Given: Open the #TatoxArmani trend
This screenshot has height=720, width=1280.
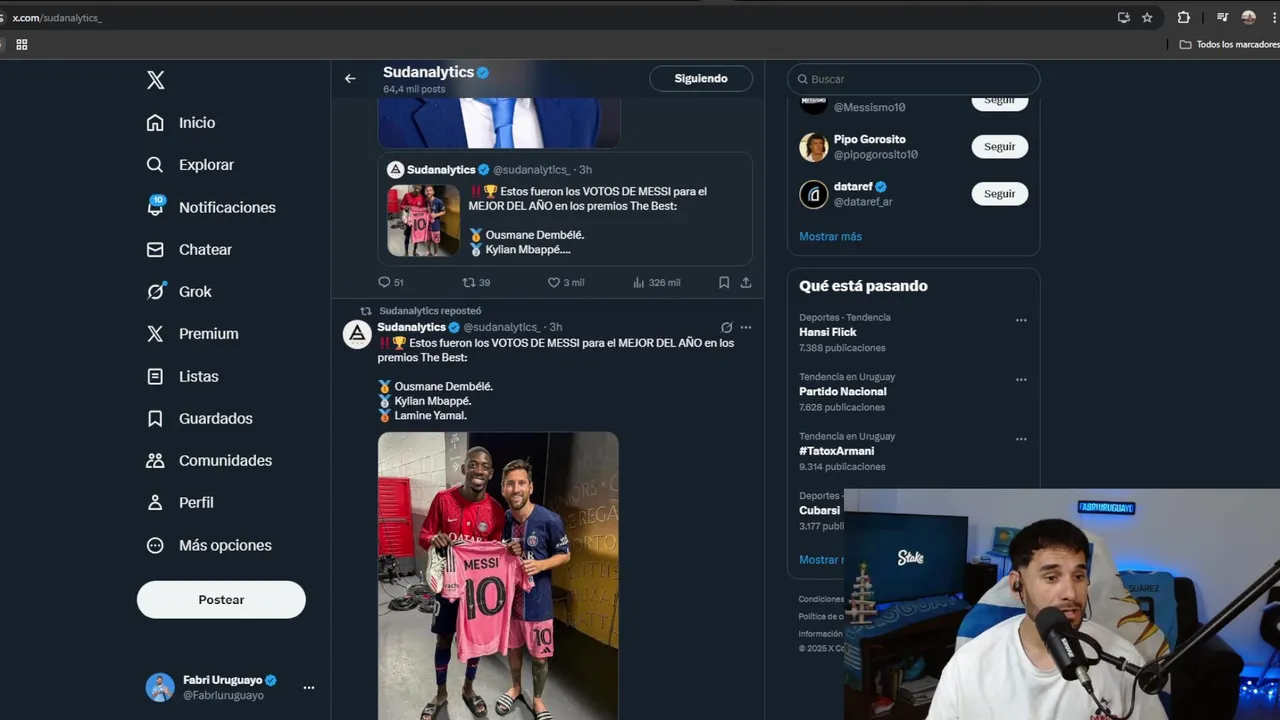Looking at the screenshot, I should pyautogui.click(x=837, y=451).
